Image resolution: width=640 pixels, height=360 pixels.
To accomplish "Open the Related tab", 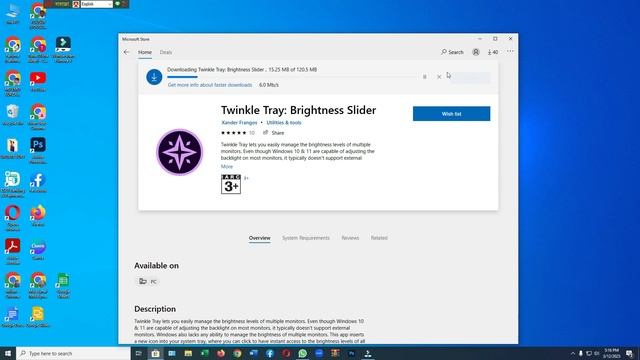I will (x=379, y=238).
